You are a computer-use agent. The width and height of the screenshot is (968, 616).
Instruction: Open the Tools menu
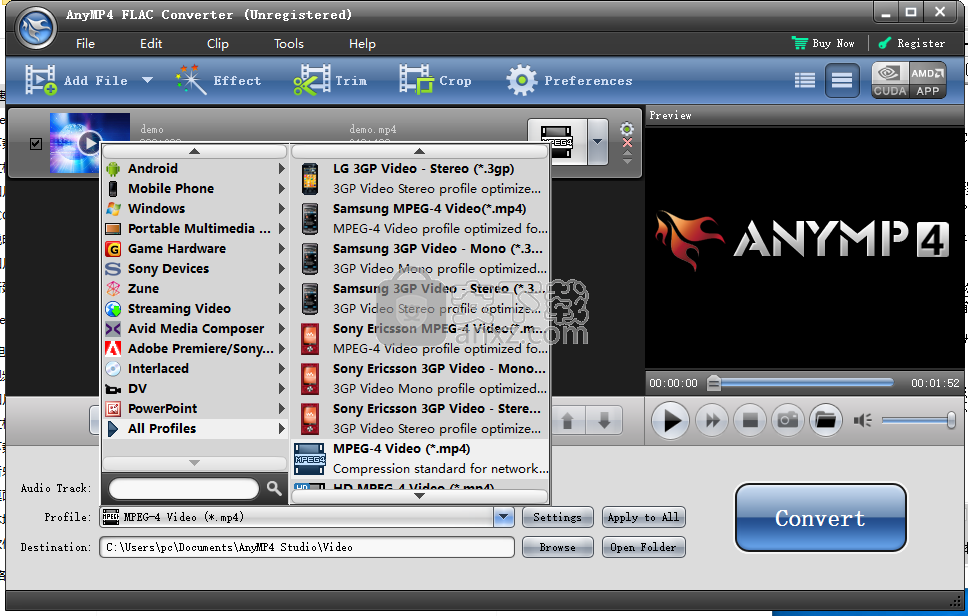pyautogui.click(x=289, y=44)
